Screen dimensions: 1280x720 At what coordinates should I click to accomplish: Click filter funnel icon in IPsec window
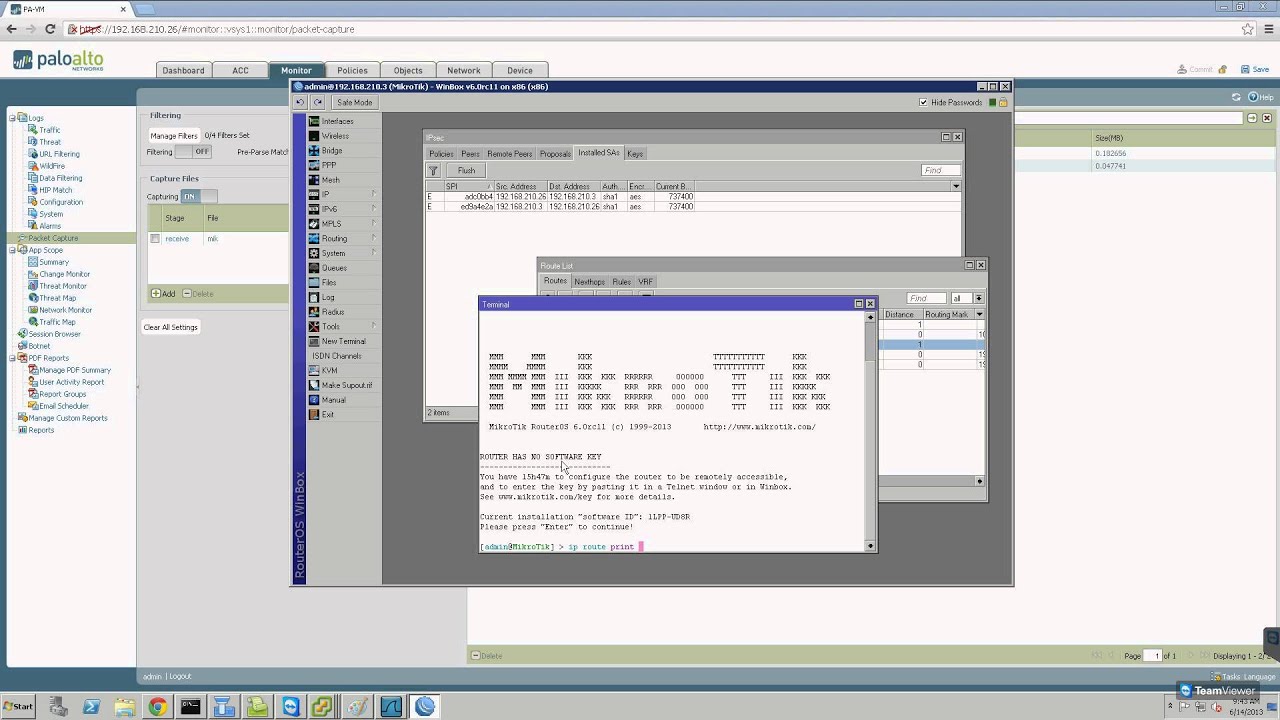pyautogui.click(x=433, y=170)
